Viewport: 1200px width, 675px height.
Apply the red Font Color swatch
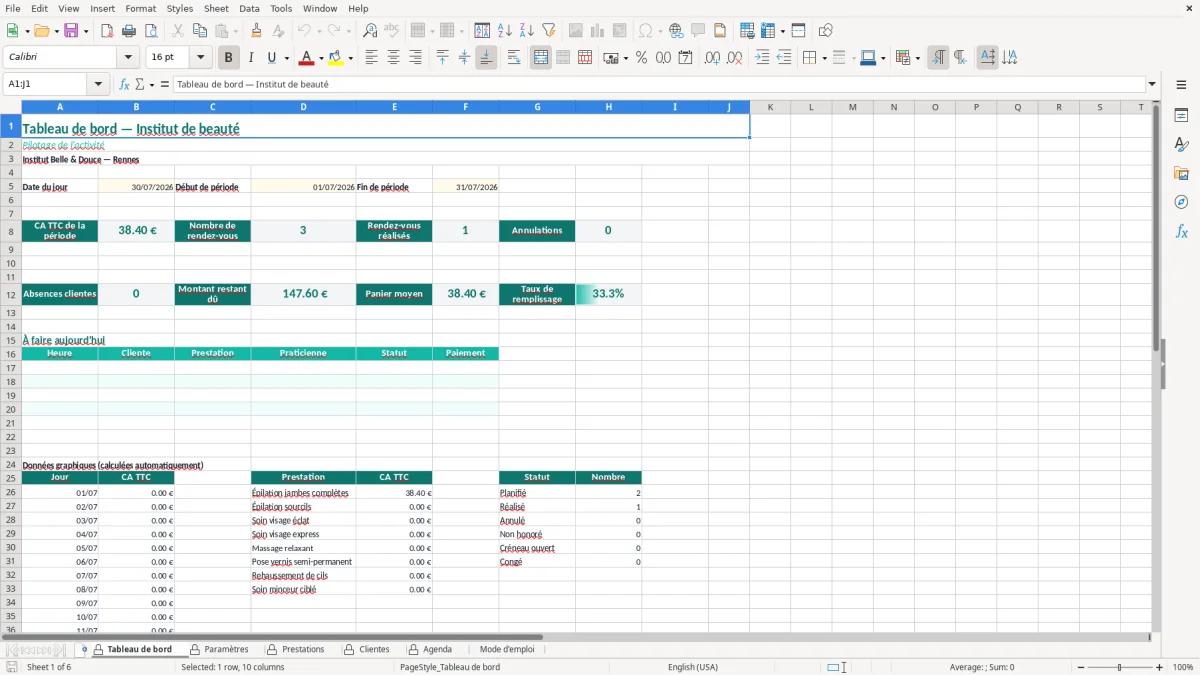[307, 58]
